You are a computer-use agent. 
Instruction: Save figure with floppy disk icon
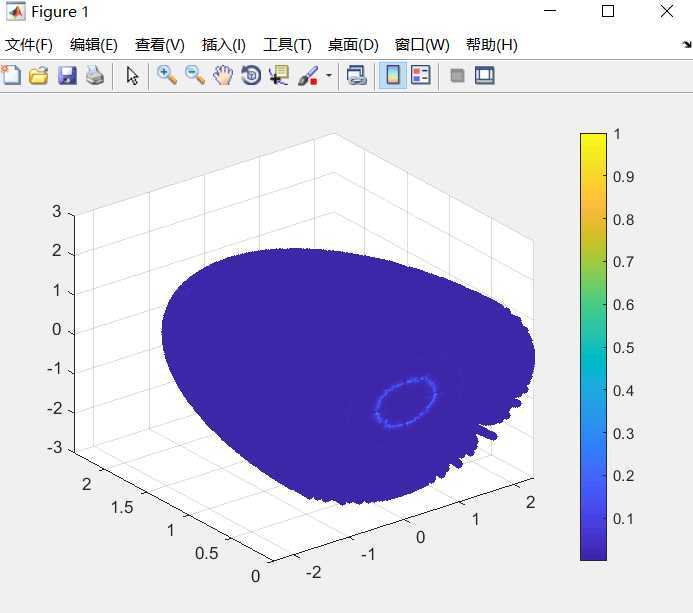[67, 76]
